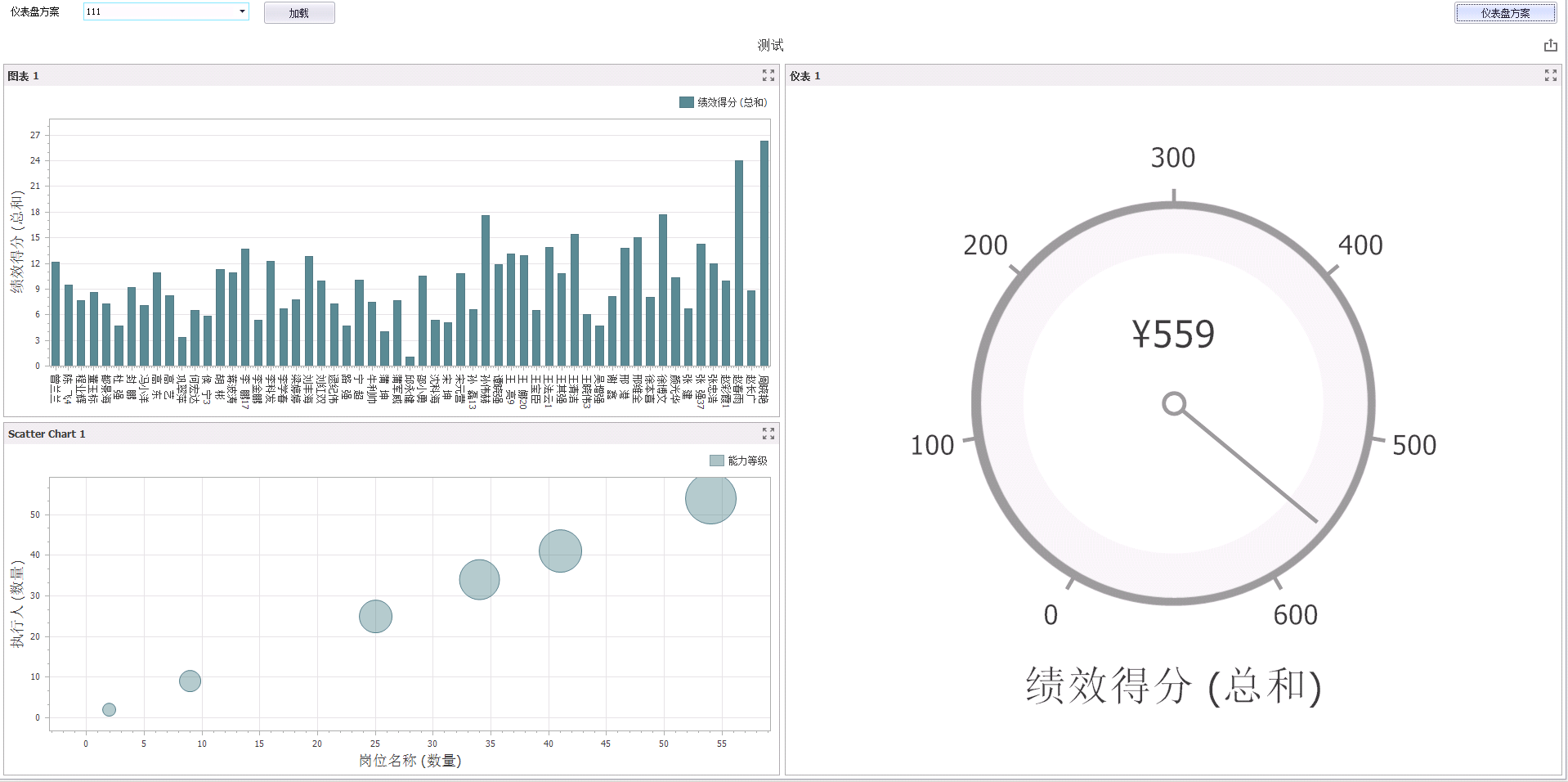Image resolution: width=1568 pixels, height=782 pixels.
Task: Click the ¥559 gauge value
Action: tap(1173, 335)
